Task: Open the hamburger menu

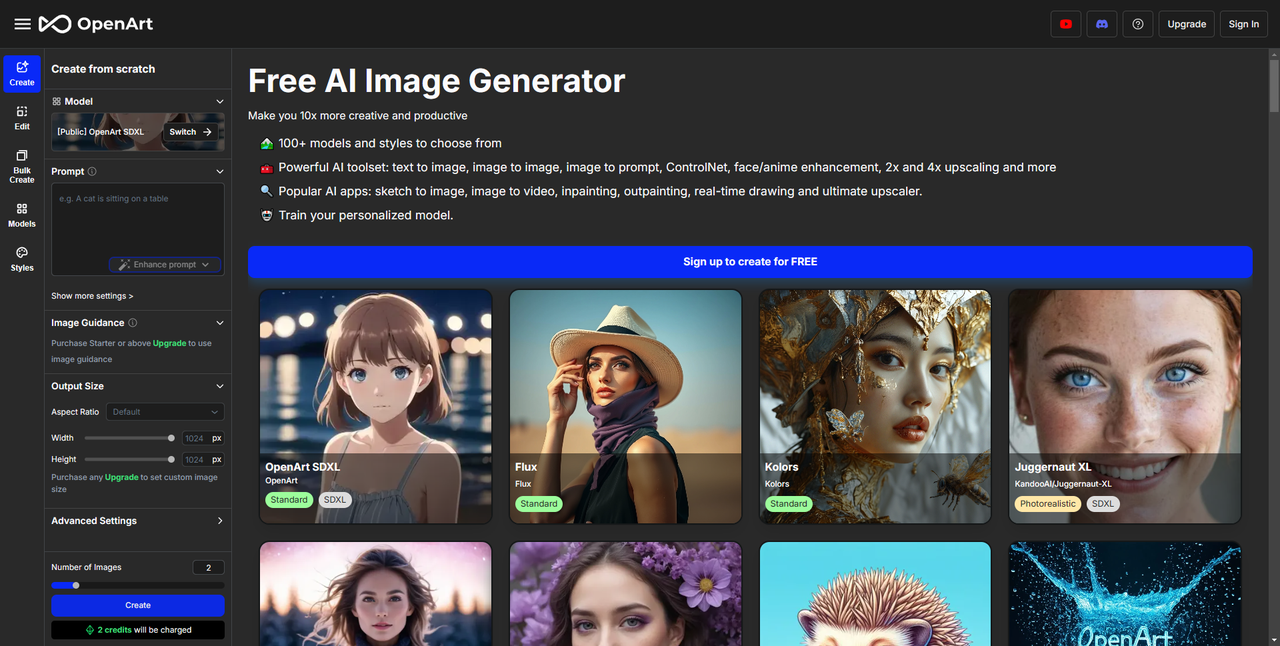Action: [x=22, y=24]
